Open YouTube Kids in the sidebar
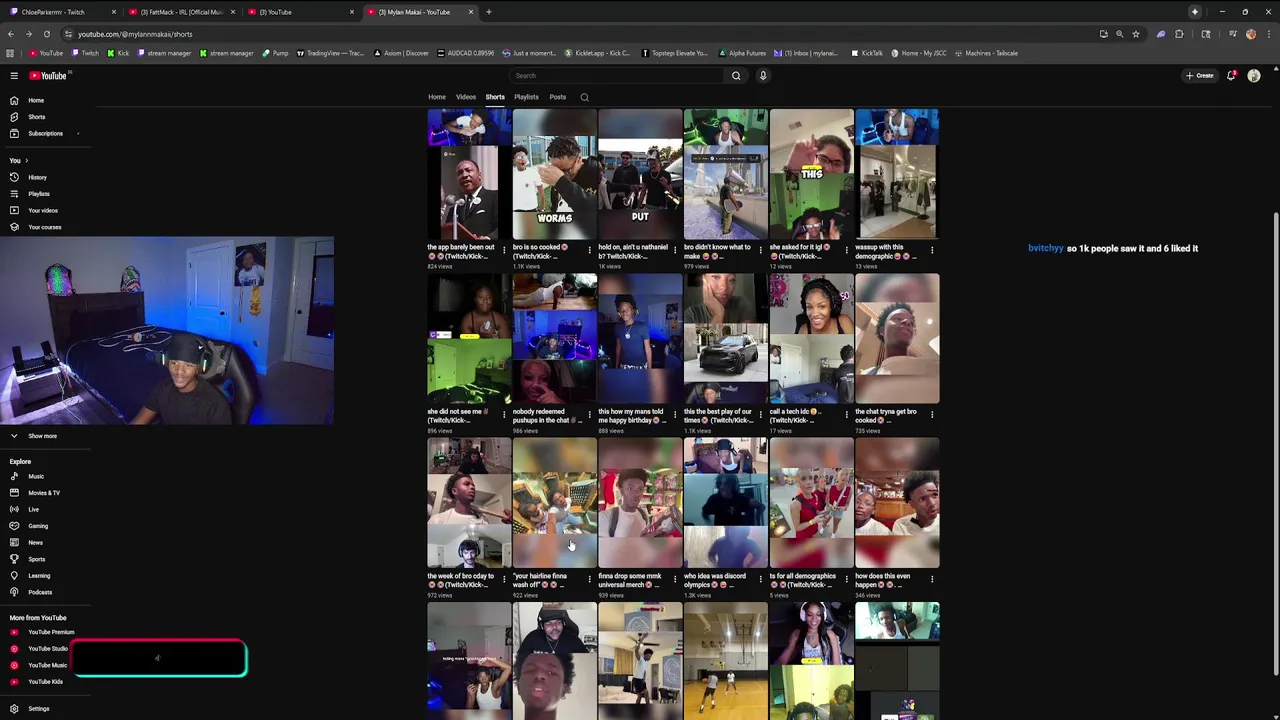This screenshot has width=1280, height=720. point(45,682)
